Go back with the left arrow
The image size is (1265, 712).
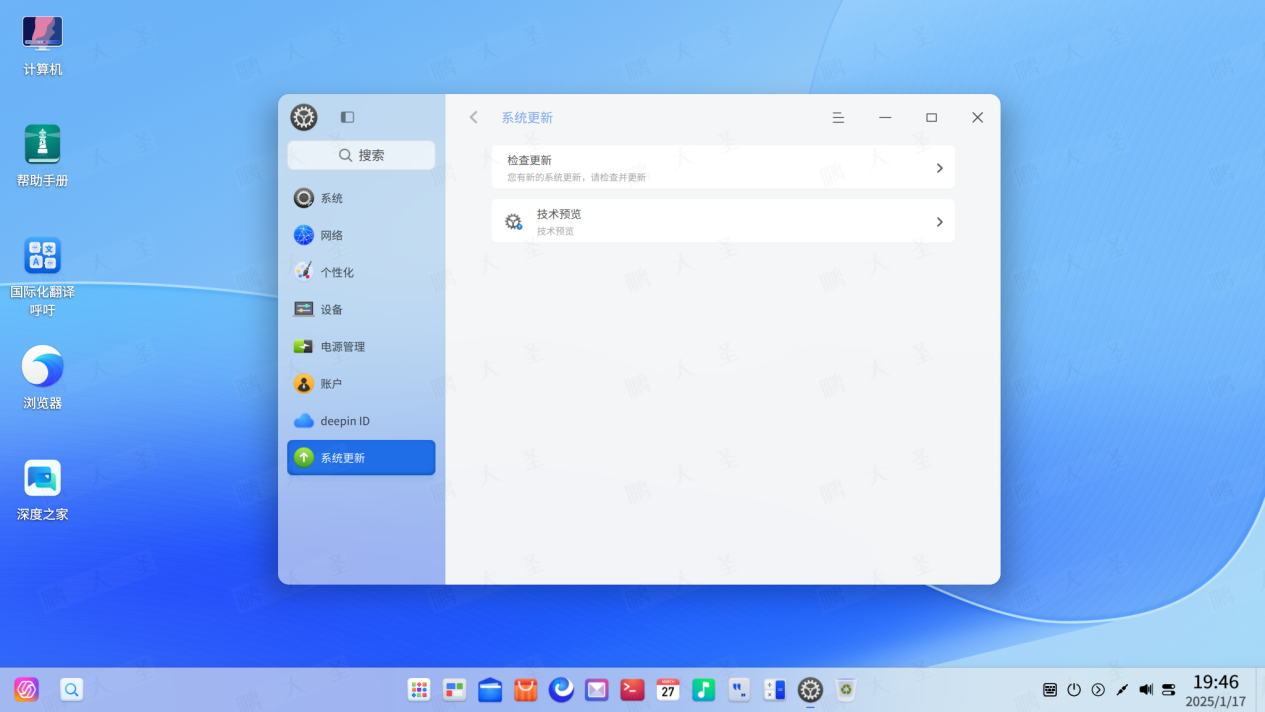474,117
